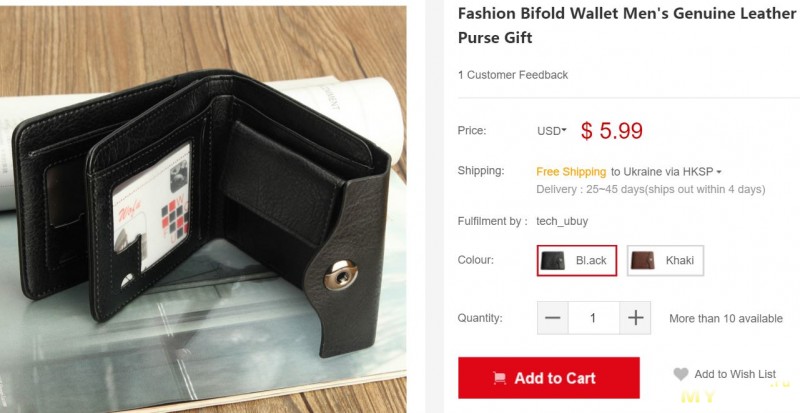Choose the Khaki colour option
Screen dimensions: 800x413
pos(665,260)
